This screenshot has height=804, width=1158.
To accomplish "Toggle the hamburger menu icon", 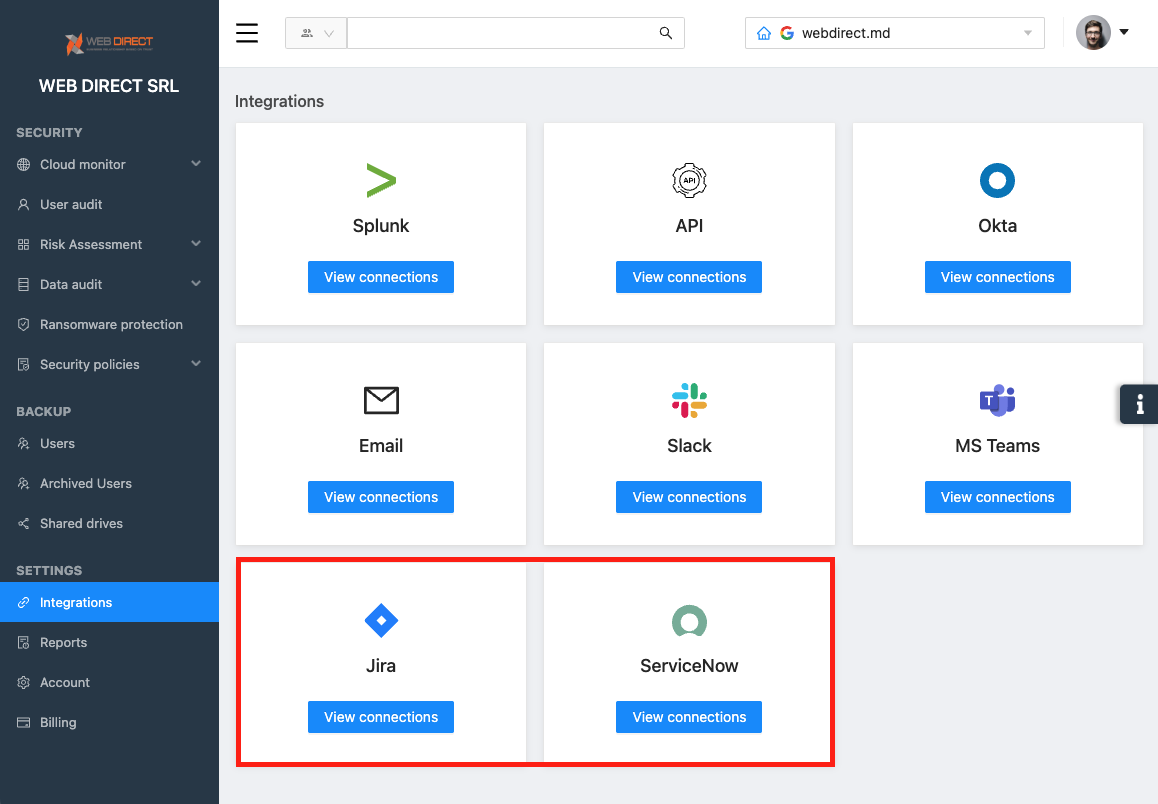I will pyautogui.click(x=247, y=33).
